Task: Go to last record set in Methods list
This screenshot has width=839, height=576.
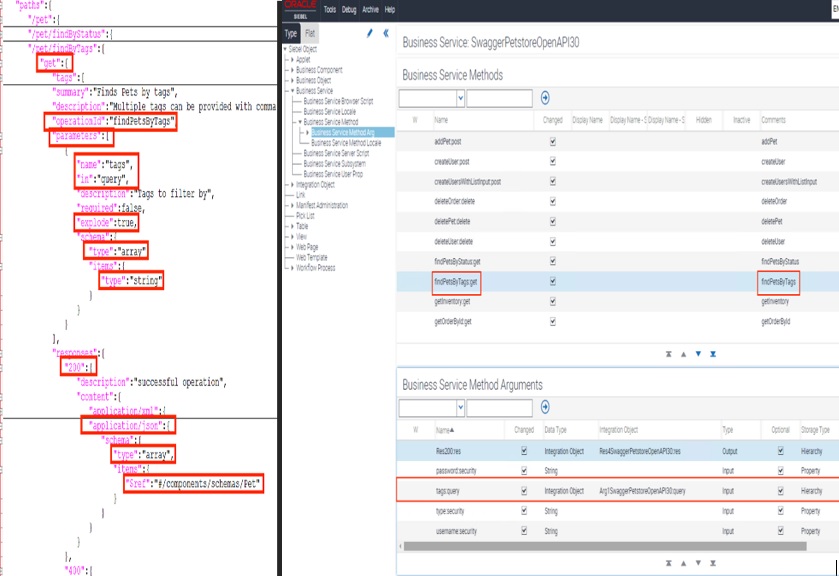Action: [x=713, y=354]
